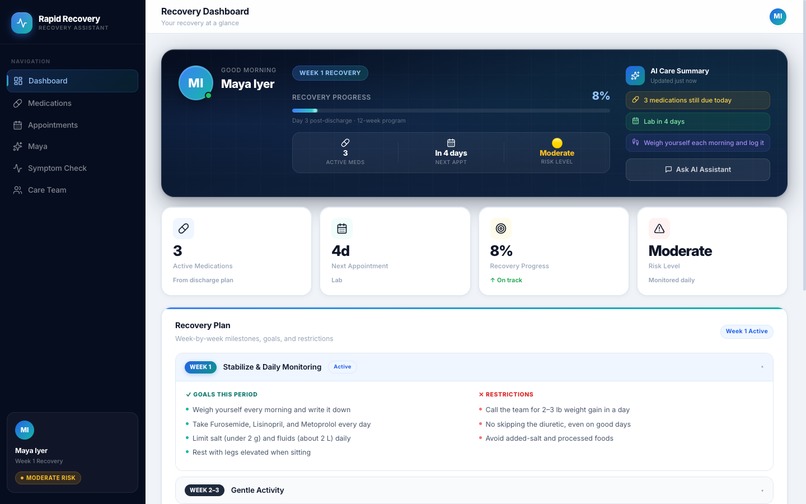Click the Moderate Risk badge in sidebar
The image size is (806, 504).
point(48,478)
